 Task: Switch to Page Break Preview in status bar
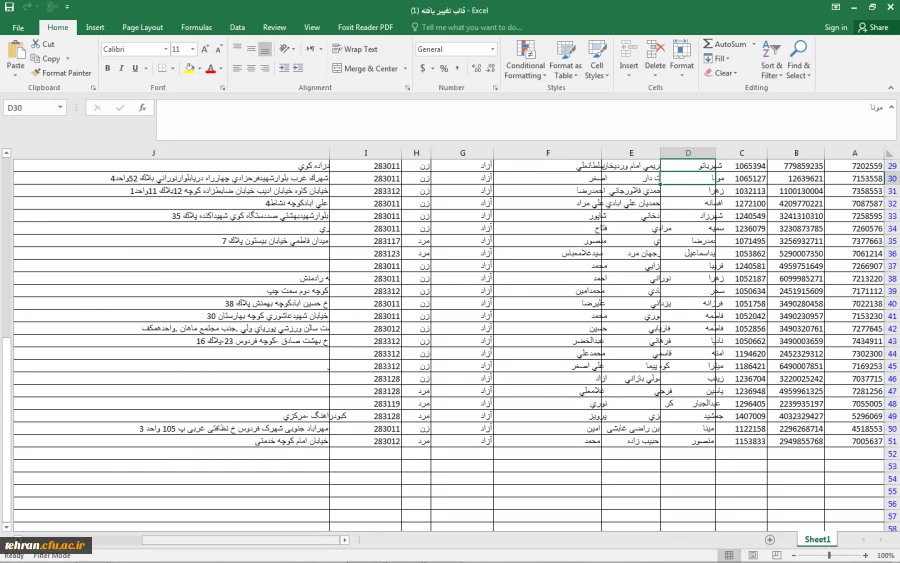tap(776, 555)
